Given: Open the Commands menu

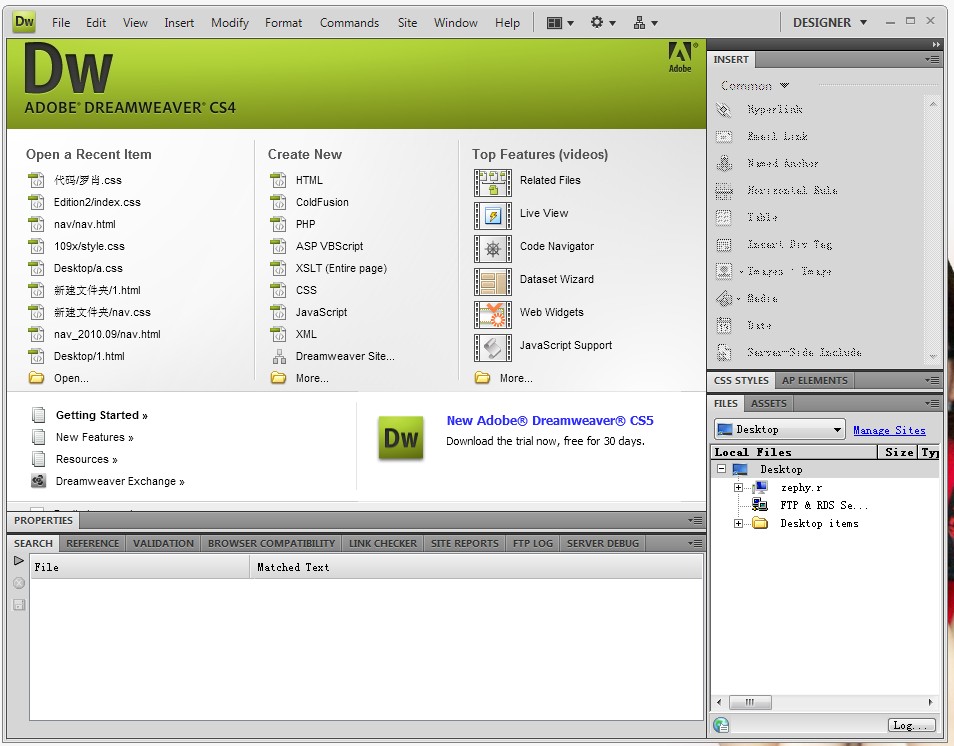Looking at the screenshot, I should click(349, 23).
